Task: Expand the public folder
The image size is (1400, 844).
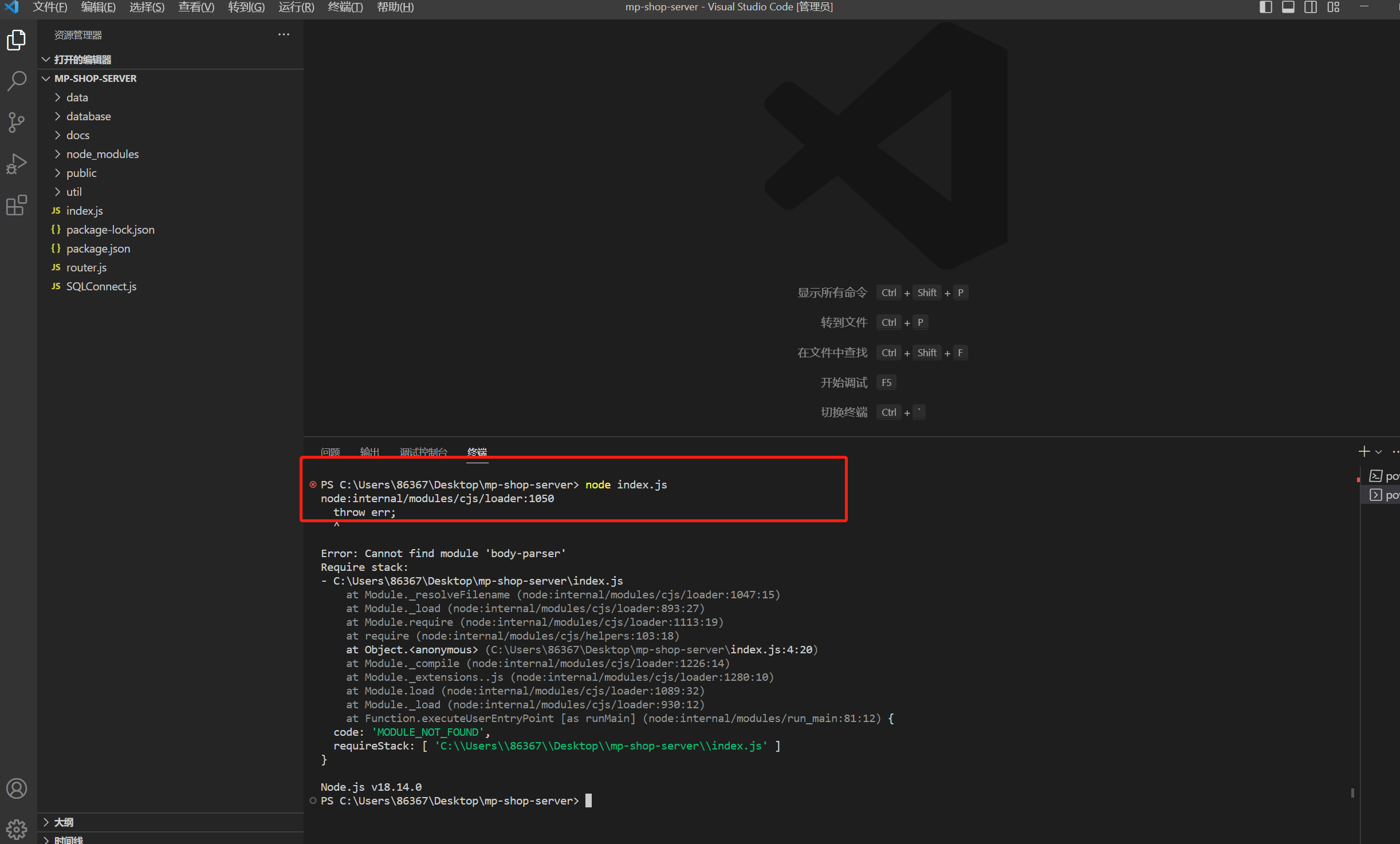Action: 57,173
